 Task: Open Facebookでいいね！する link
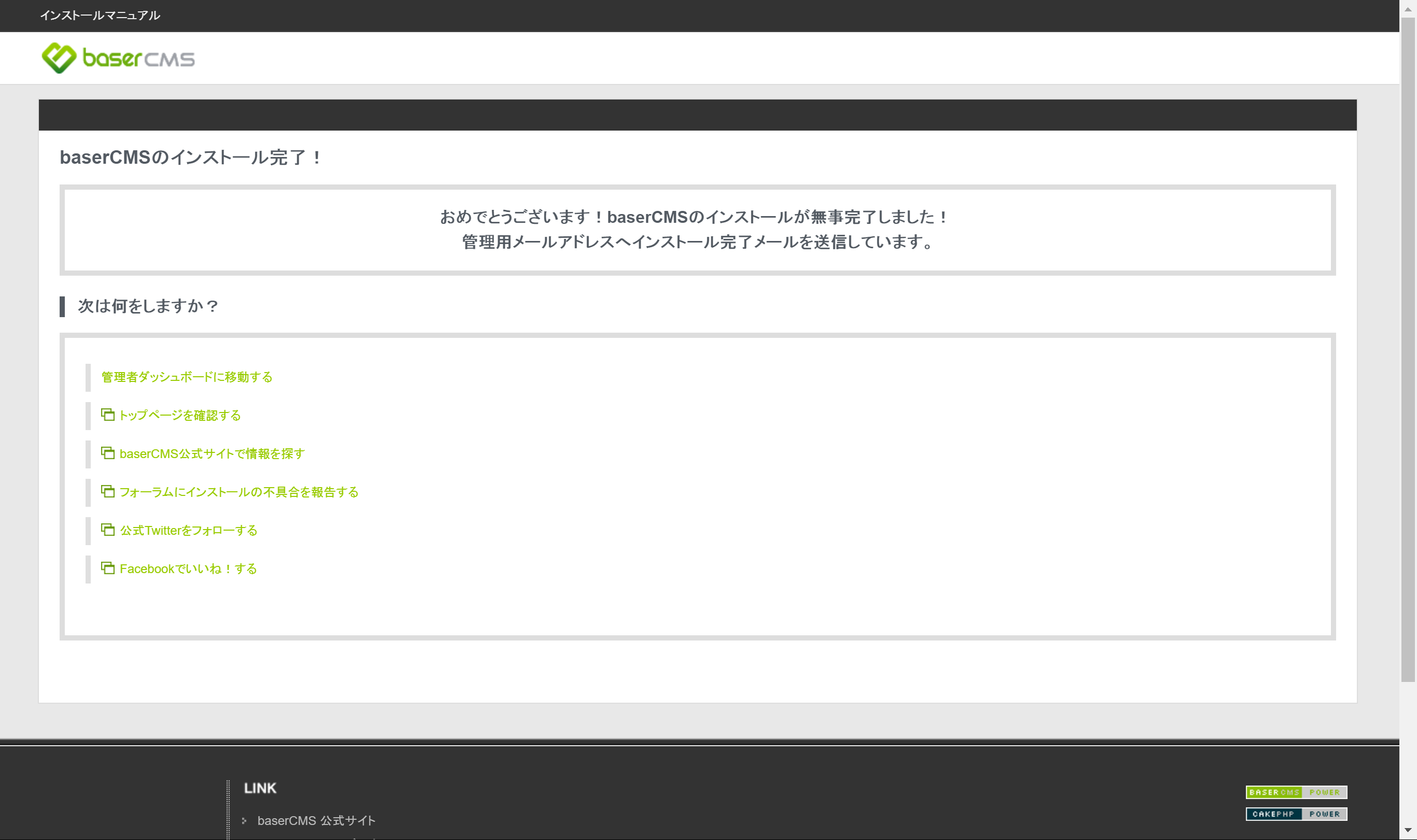[x=189, y=569]
